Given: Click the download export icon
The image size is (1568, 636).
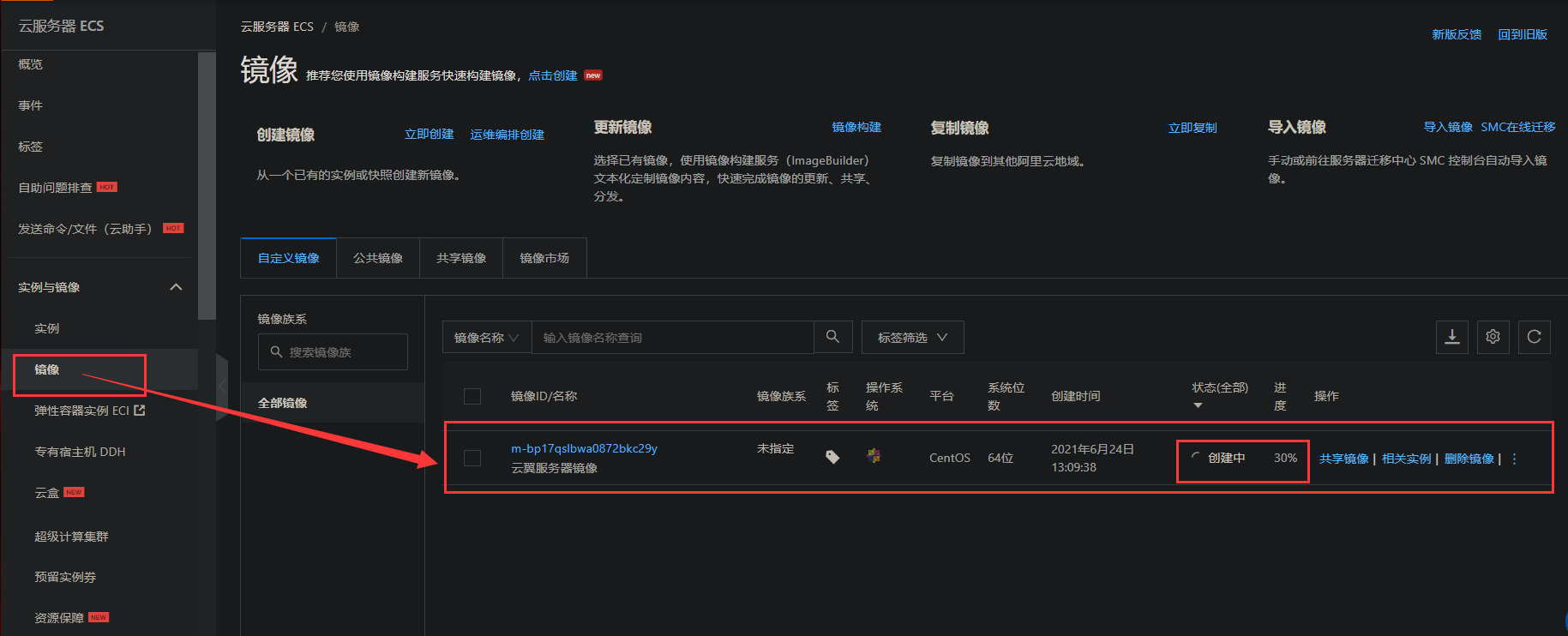Looking at the screenshot, I should pos(1452,337).
